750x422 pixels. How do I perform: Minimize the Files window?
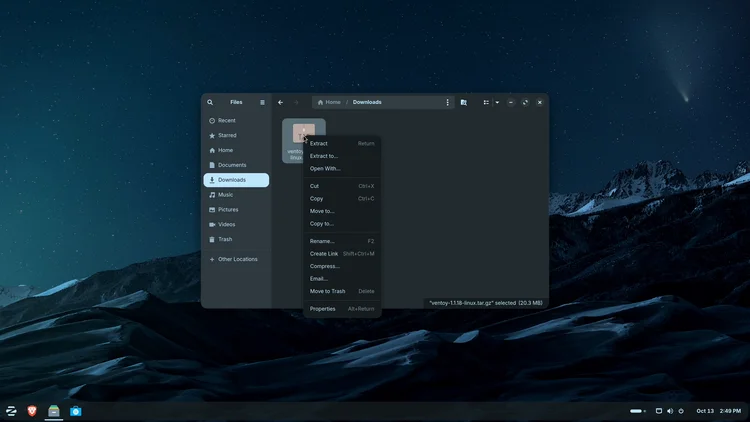pos(511,102)
